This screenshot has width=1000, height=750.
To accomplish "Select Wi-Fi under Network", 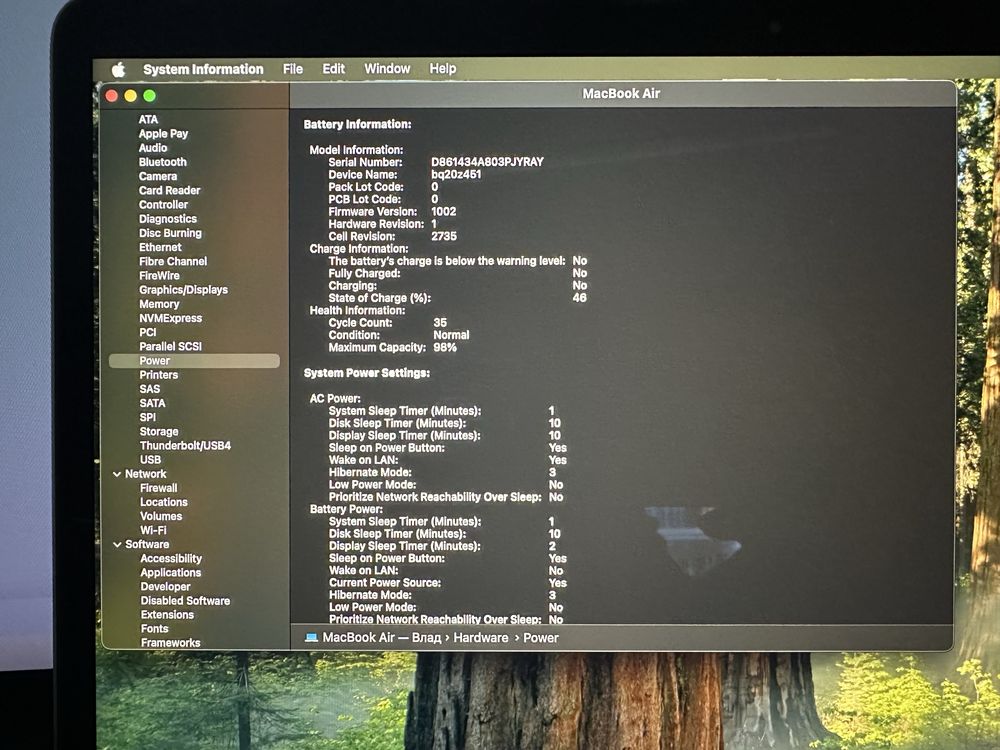I will click(x=153, y=530).
